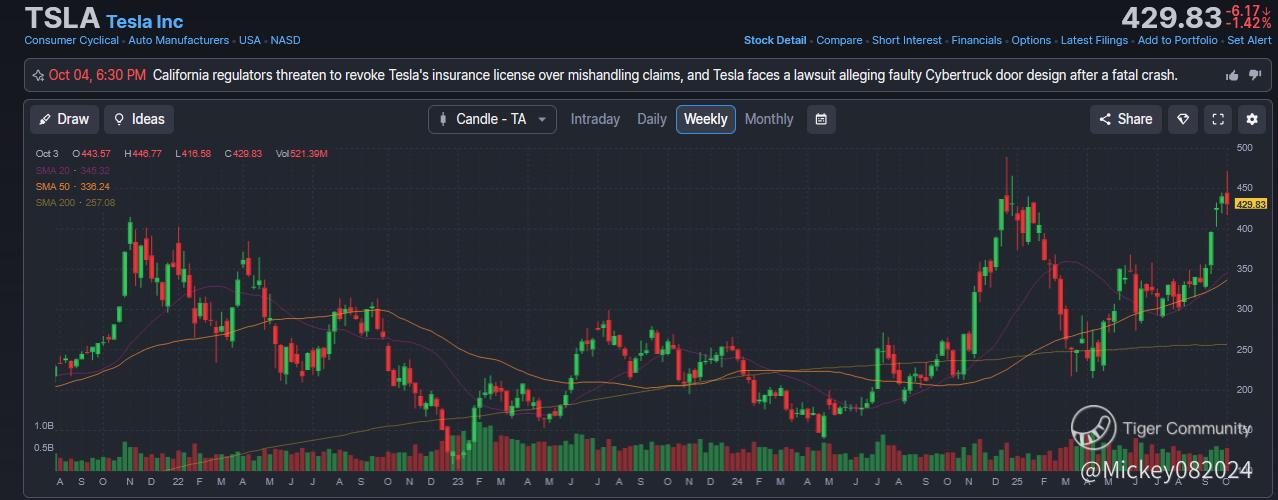This screenshot has height=500, width=1278.
Task: Click the 23 year label on time axis
Action: tap(457, 481)
